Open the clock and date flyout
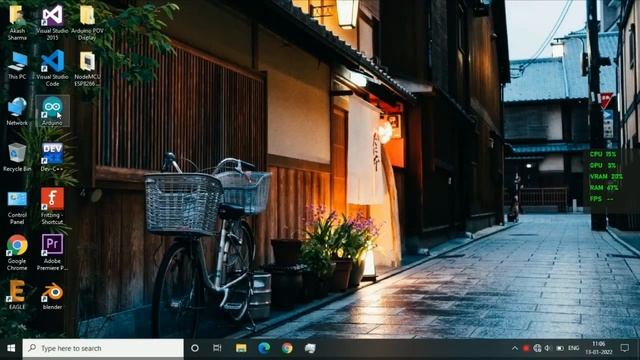Image resolution: width=640 pixels, height=360 pixels. click(599, 348)
